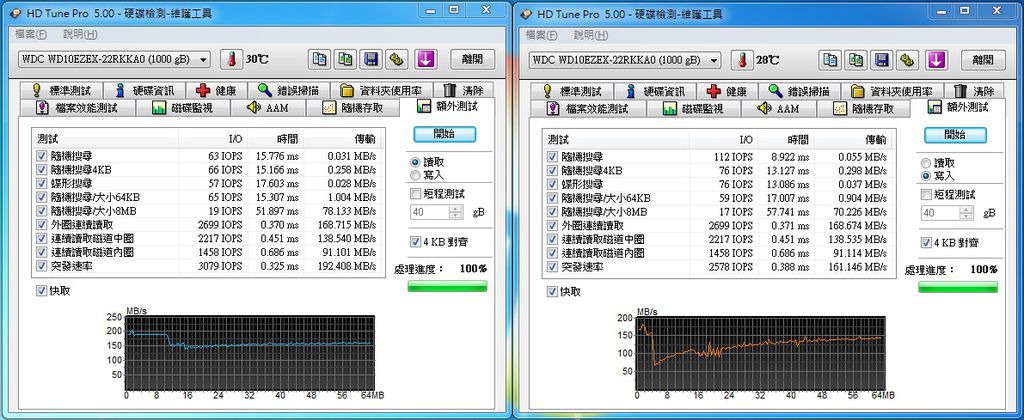
Task: Toggle 快取 checkbox in right window
Action: click(552, 292)
